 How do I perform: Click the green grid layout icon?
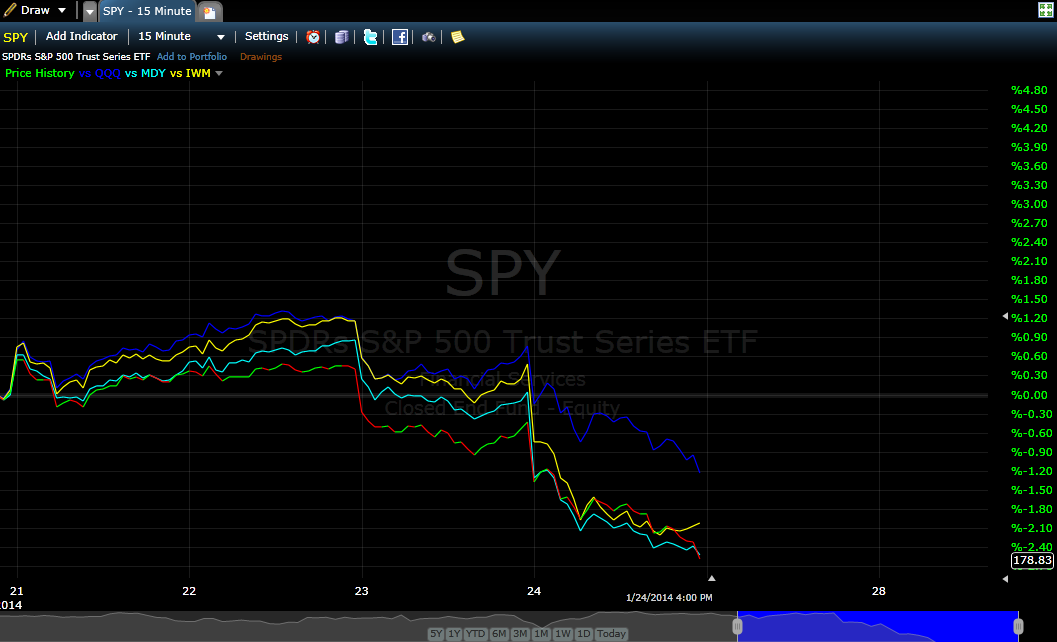(x=1046, y=9)
